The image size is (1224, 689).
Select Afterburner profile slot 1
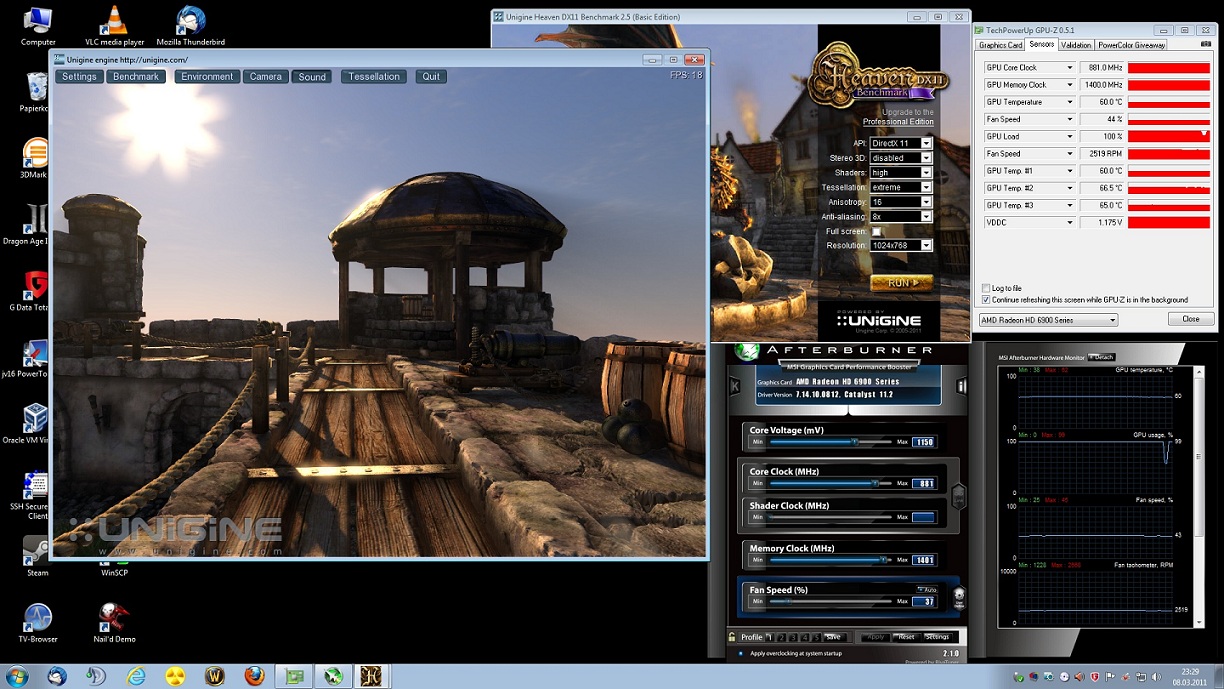pos(769,637)
